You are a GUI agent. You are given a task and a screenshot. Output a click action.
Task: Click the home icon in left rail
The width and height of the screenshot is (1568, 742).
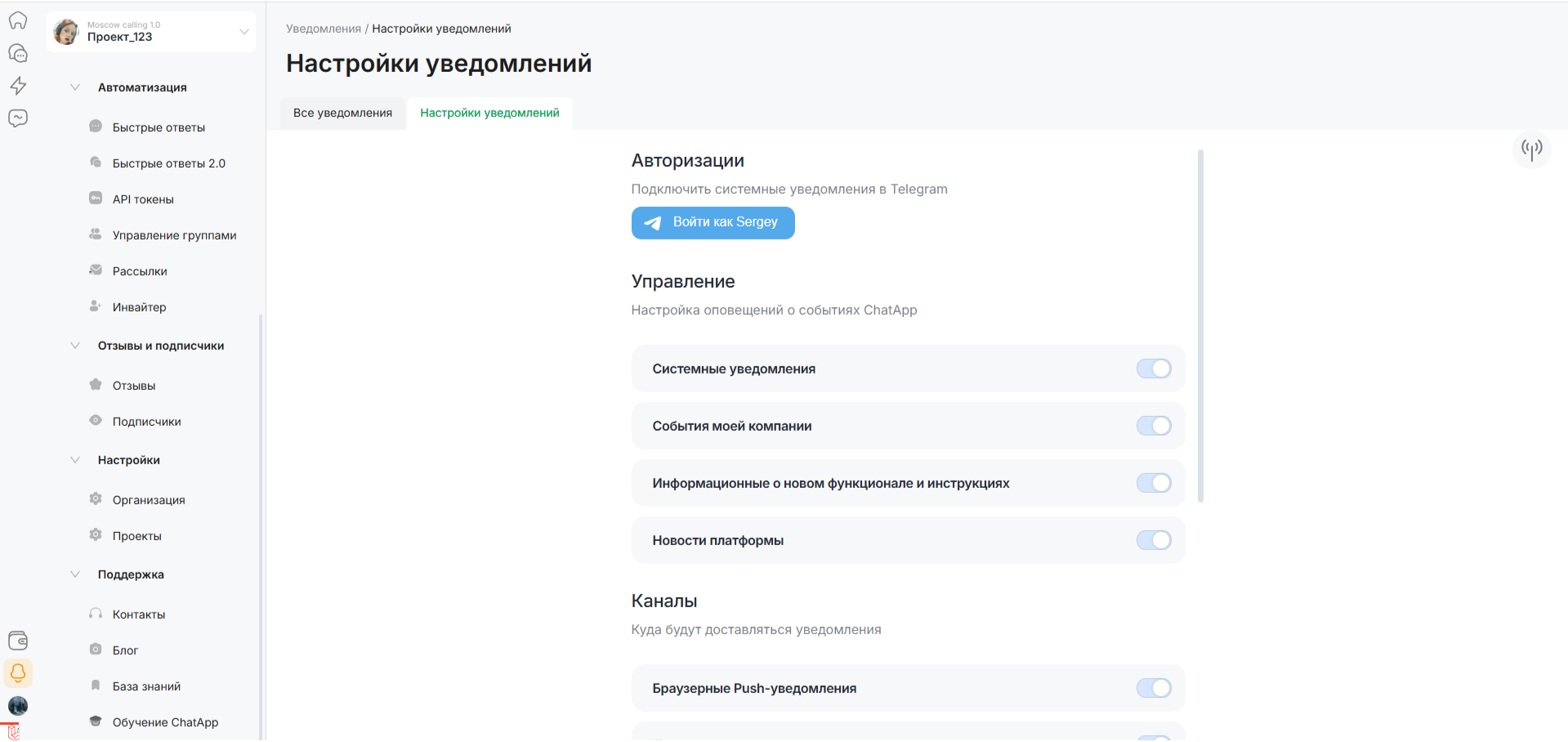(x=18, y=20)
